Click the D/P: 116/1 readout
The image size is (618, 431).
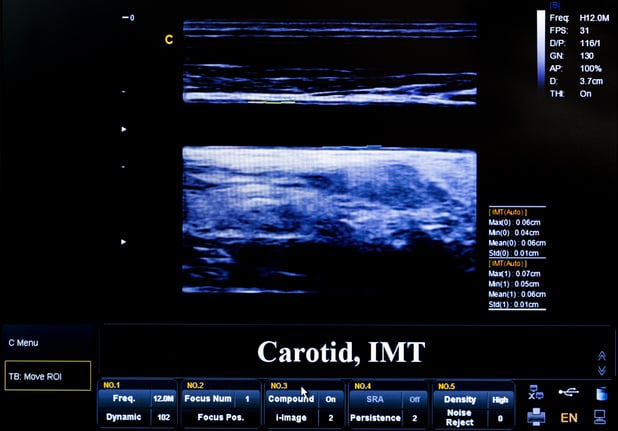coord(575,43)
